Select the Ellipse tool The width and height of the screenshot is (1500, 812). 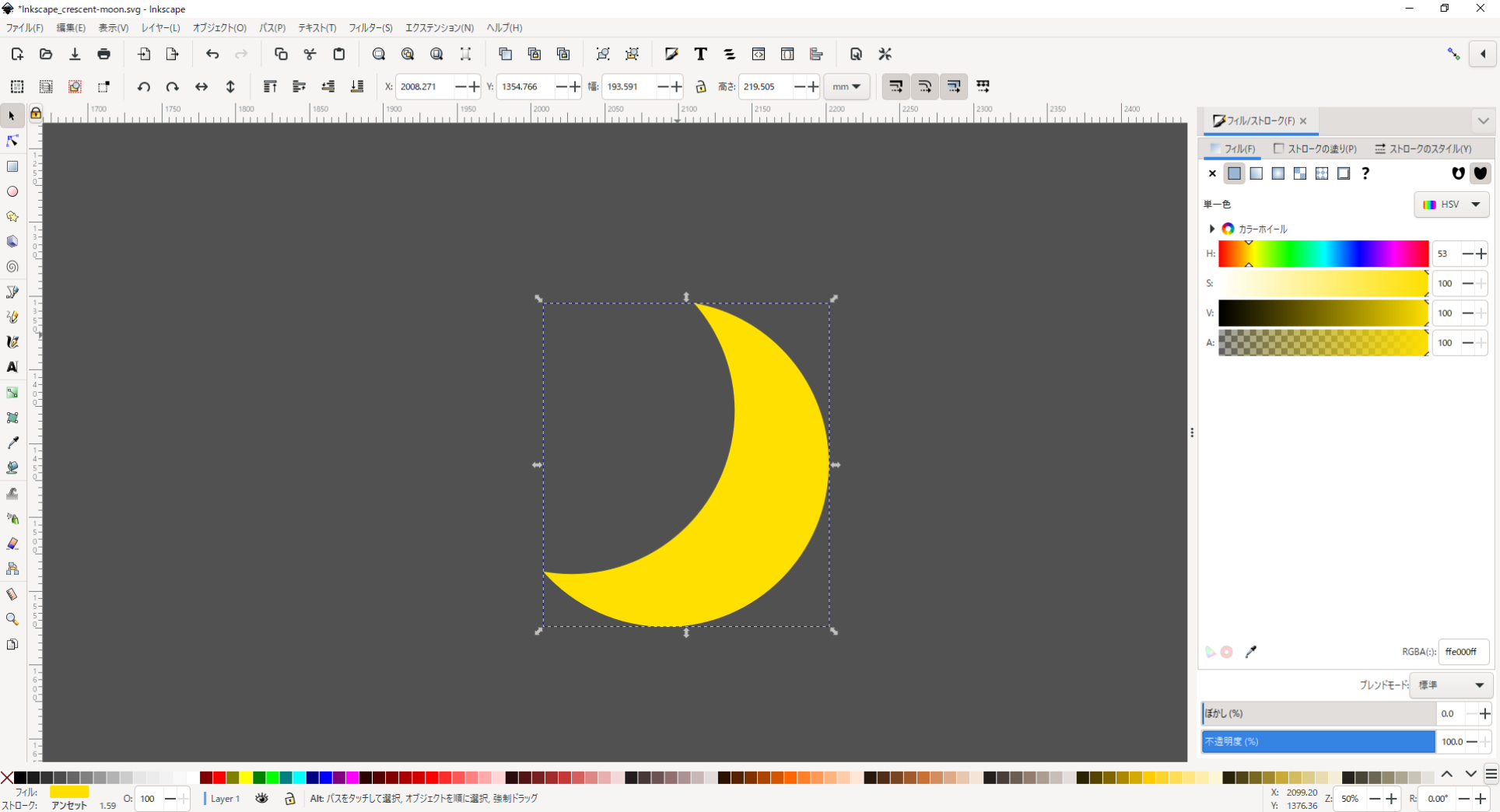pos(12,191)
